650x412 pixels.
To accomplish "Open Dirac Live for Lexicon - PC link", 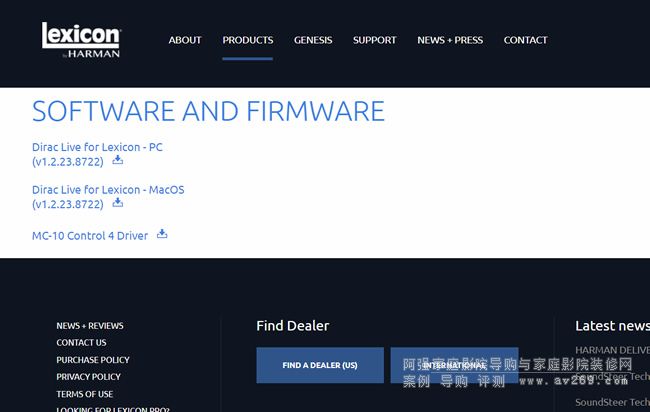I will (97, 147).
